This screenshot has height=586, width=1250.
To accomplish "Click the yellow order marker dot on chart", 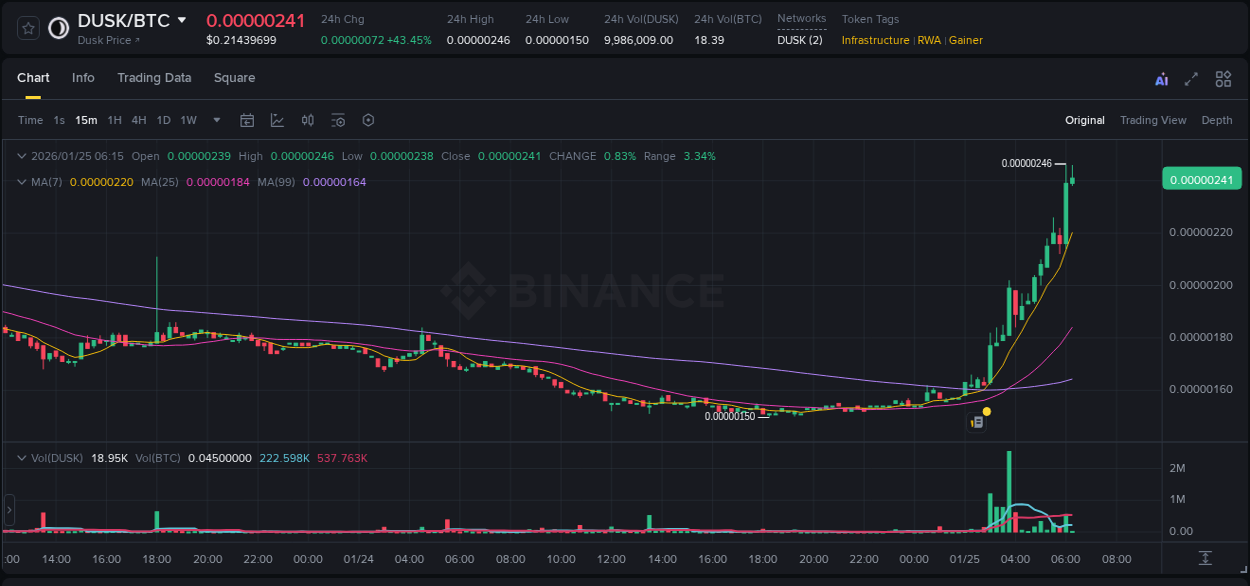I will click(986, 412).
